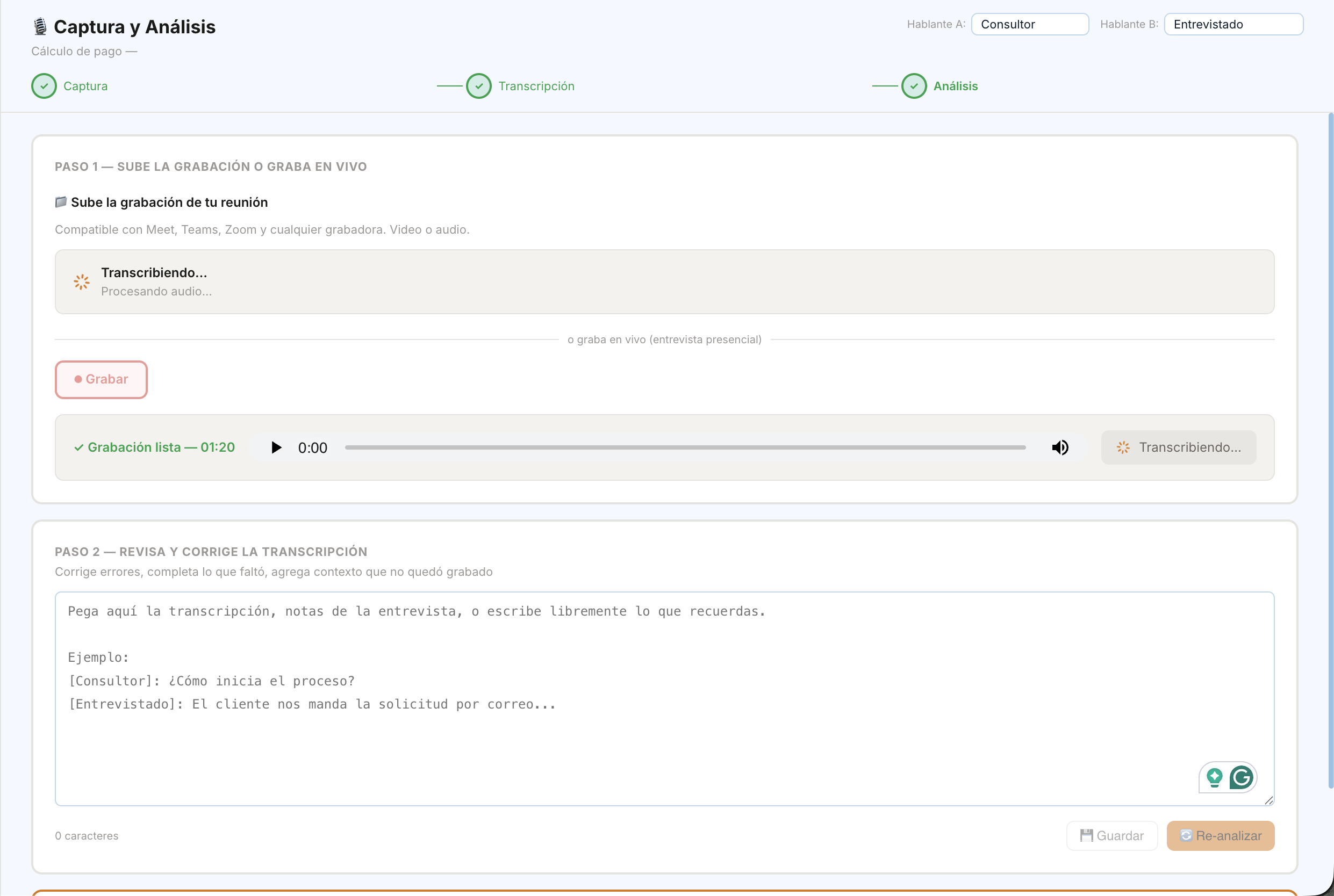Start live recording with Grabar button
The width and height of the screenshot is (1334, 896).
[101, 379]
